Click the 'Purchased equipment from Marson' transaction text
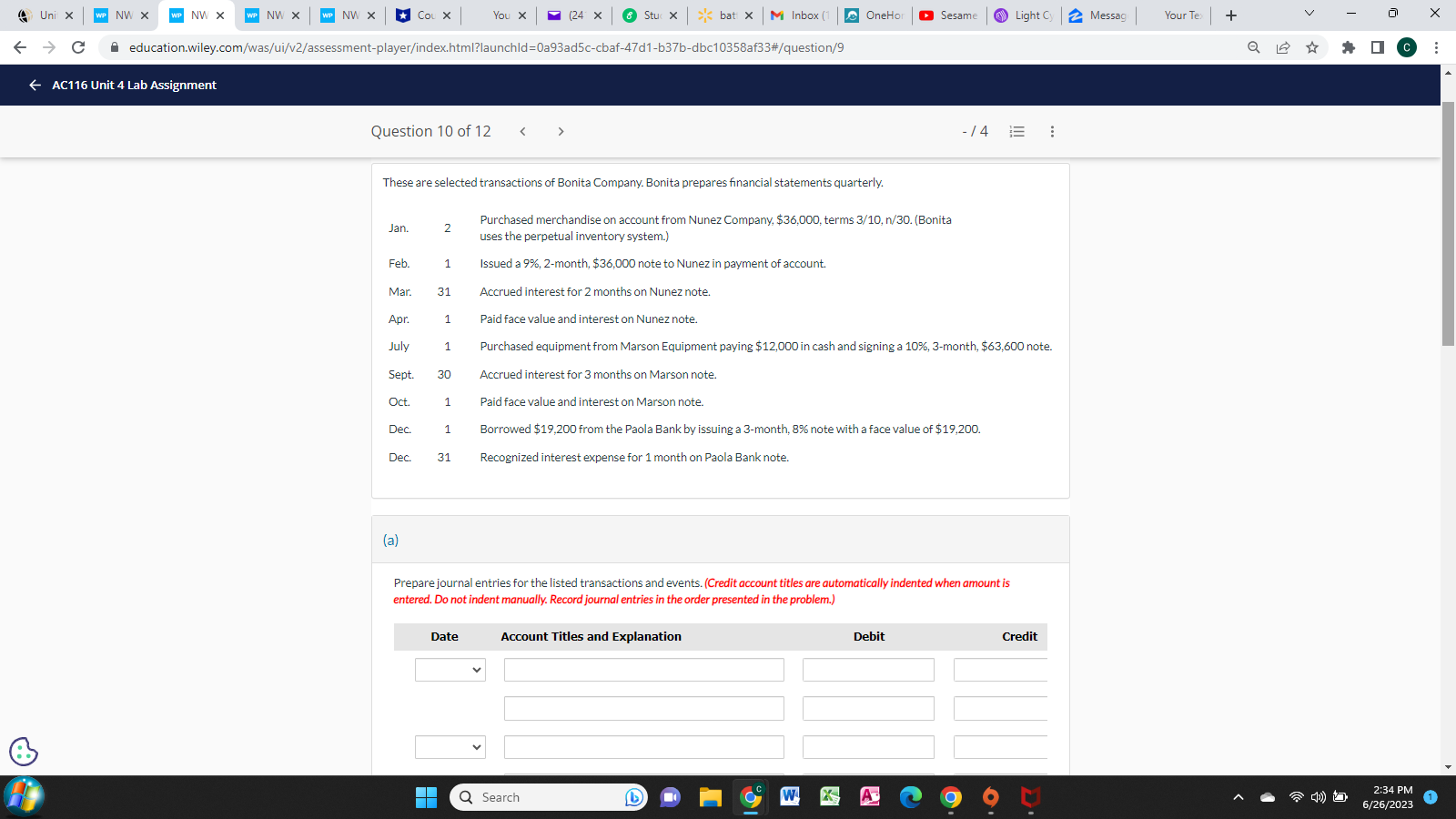The width and height of the screenshot is (1456, 819). click(x=766, y=347)
